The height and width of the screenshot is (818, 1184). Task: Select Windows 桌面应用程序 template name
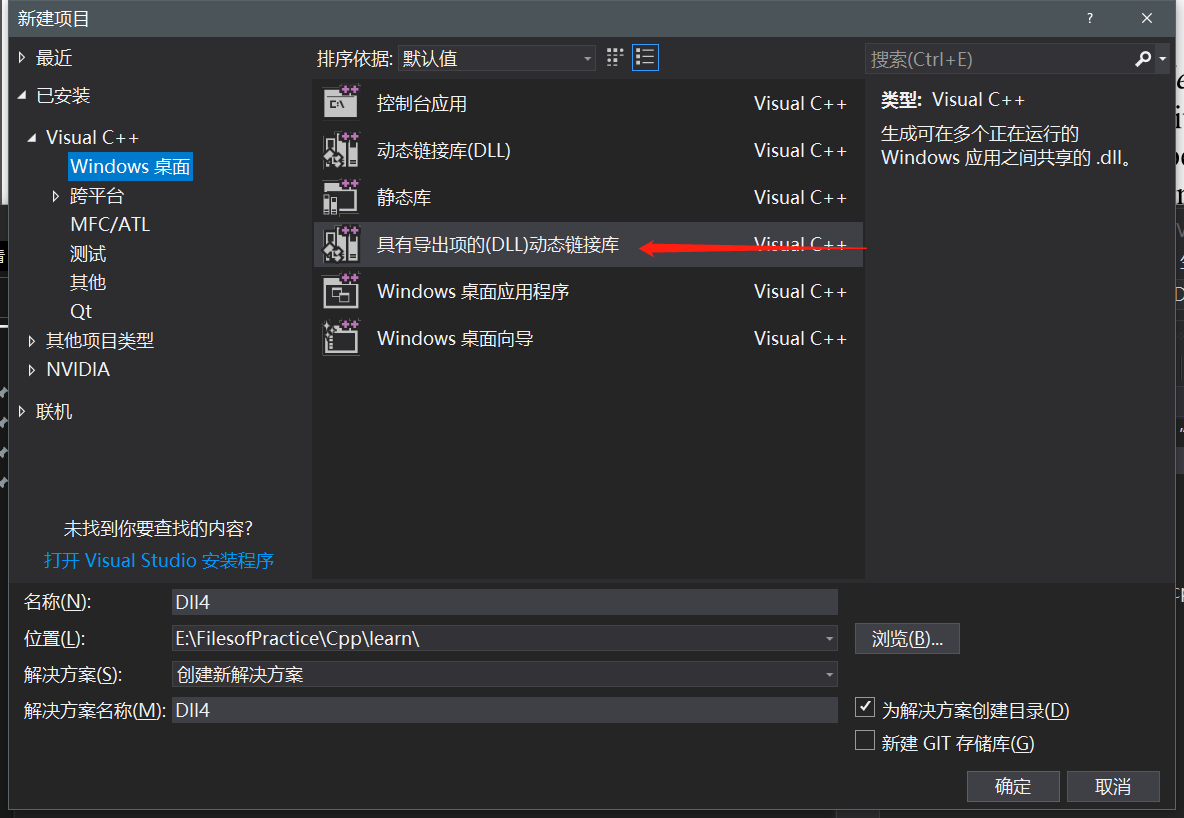(x=473, y=292)
